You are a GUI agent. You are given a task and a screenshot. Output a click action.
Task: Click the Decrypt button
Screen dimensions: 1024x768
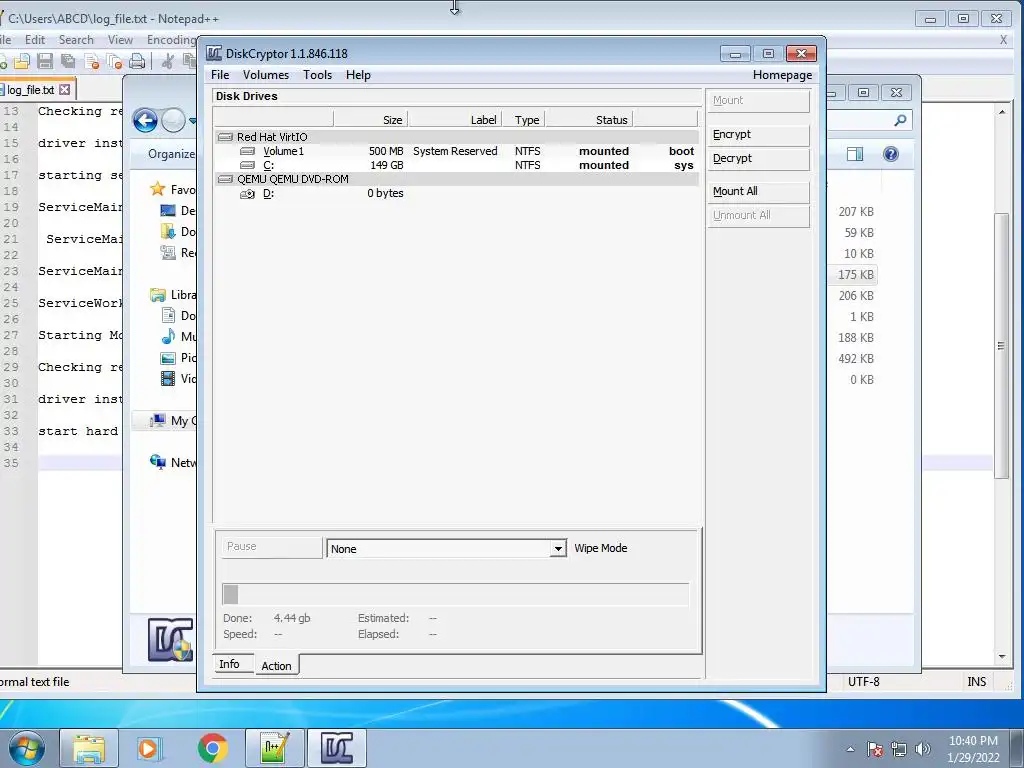coord(758,159)
